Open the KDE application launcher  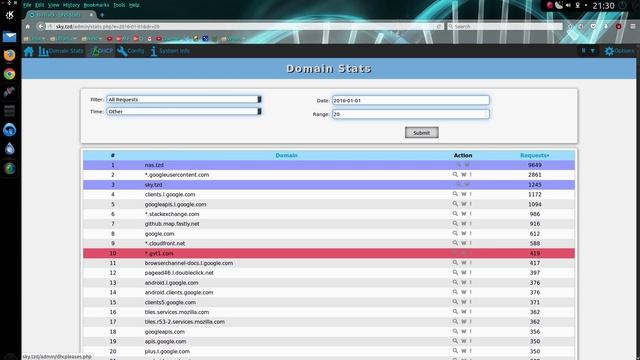tap(9, 15)
